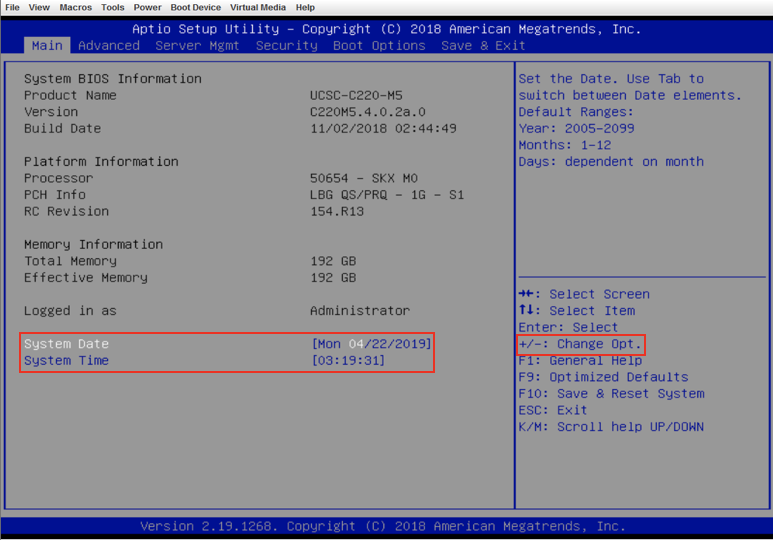
Task: Click the Months: 1-12 help text
Action: pyautogui.click(x=565, y=145)
